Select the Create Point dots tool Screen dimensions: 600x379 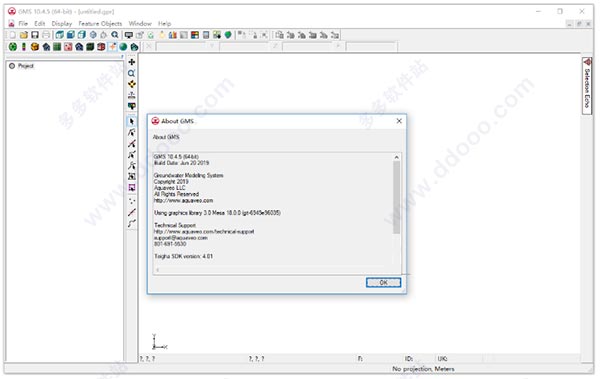click(x=132, y=201)
